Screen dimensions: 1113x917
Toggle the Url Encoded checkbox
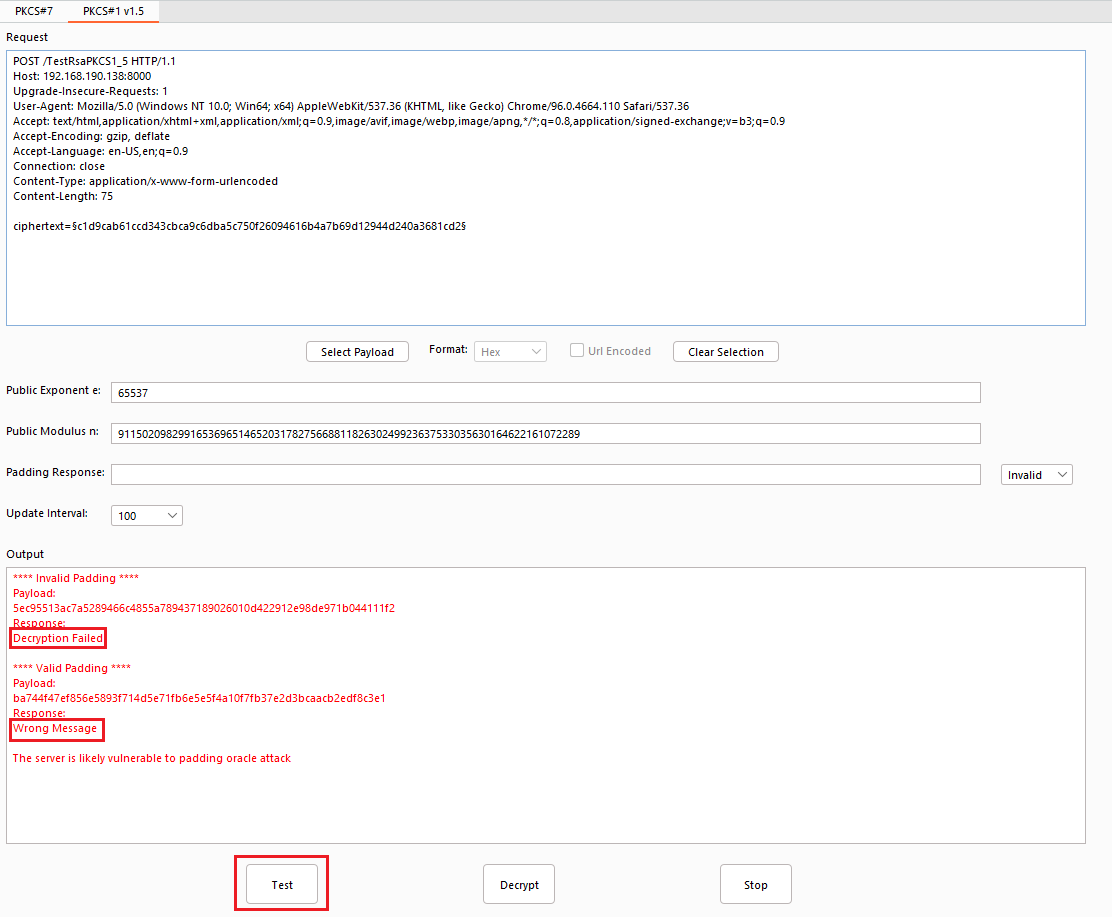[577, 351]
